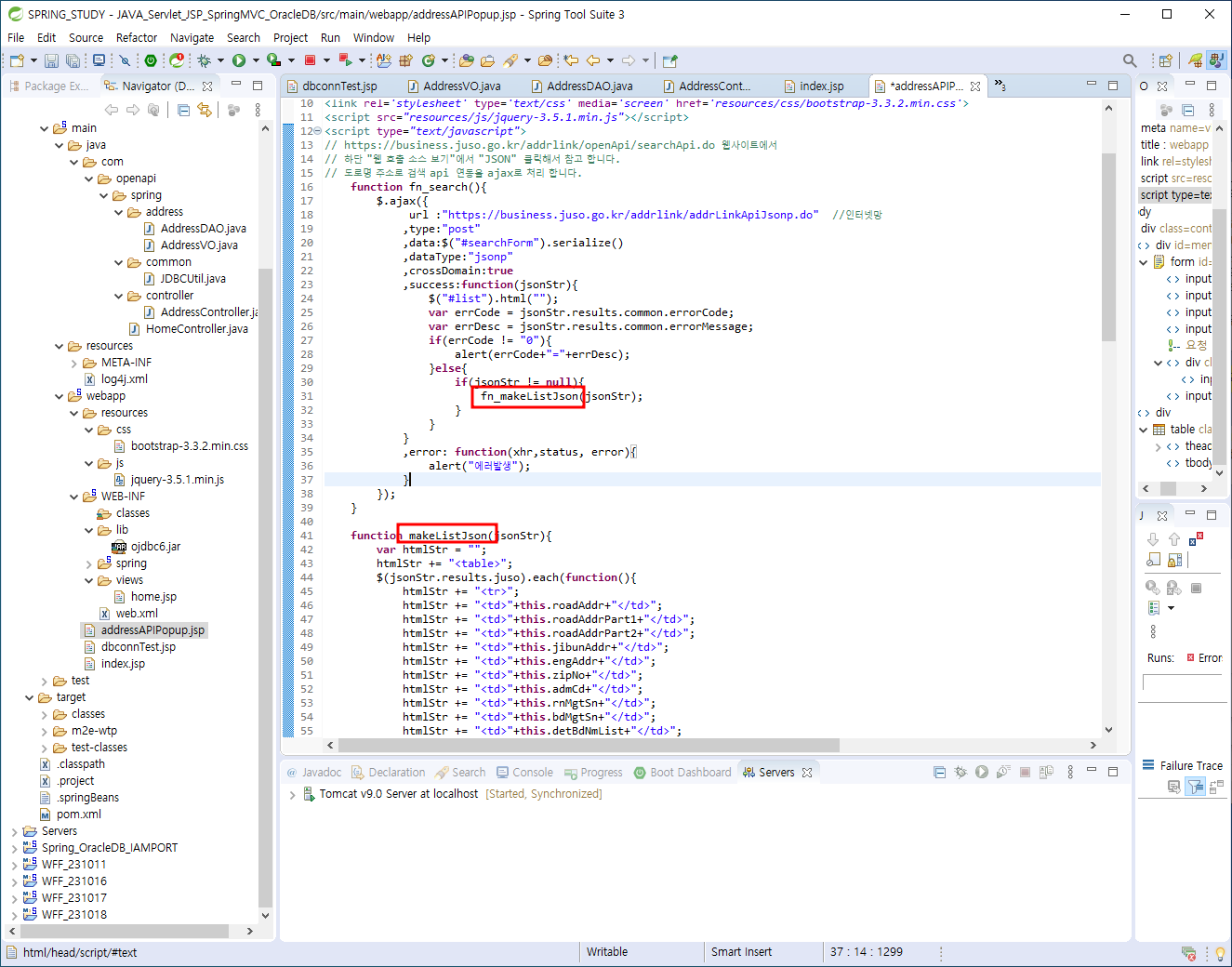Expand the META-INF folder
This screenshot has width=1232, height=967.
[73, 363]
